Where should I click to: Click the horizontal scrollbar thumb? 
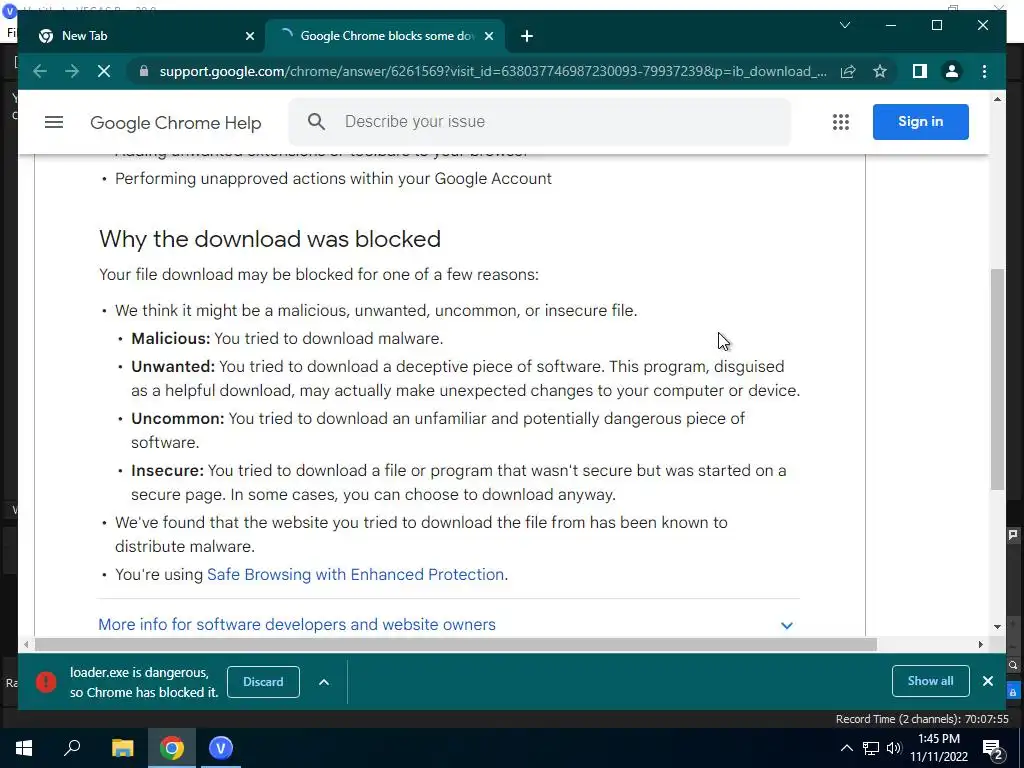pyautogui.click(x=455, y=645)
